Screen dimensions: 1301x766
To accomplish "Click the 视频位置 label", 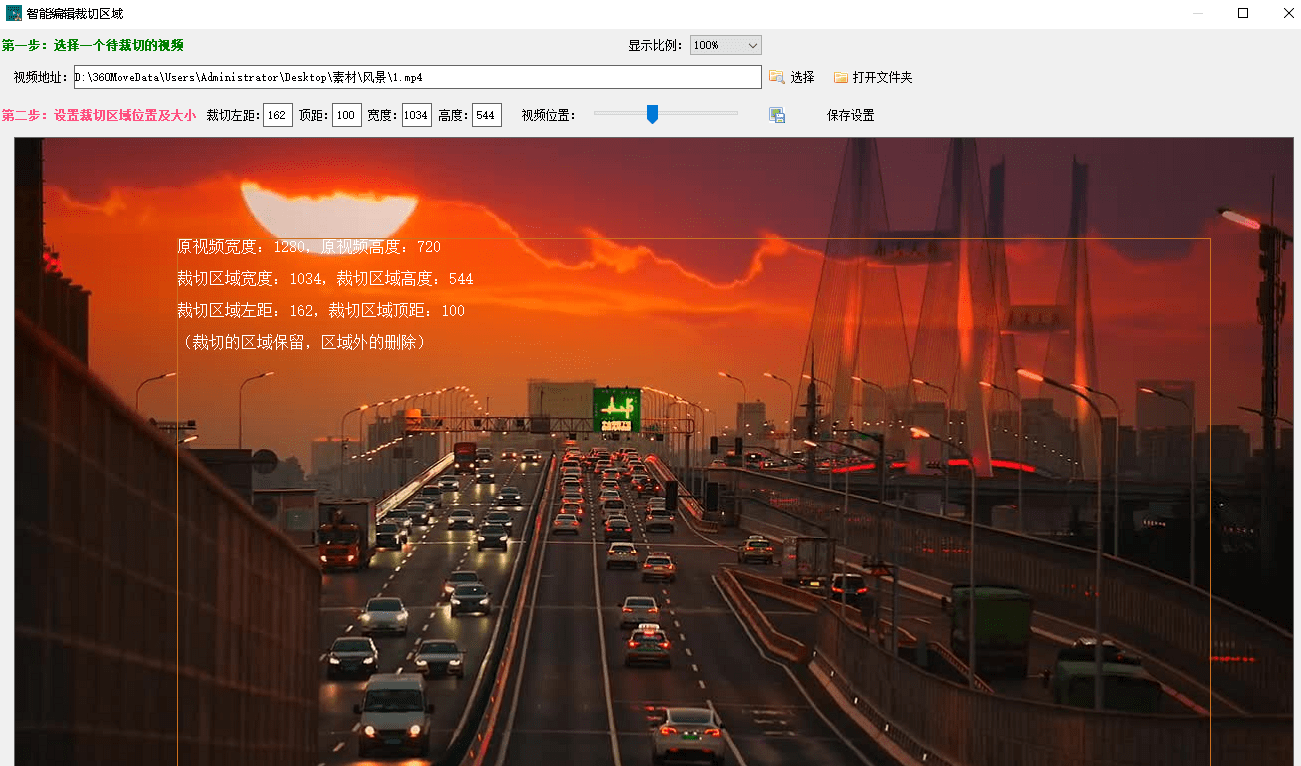I will (x=549, y=115).
